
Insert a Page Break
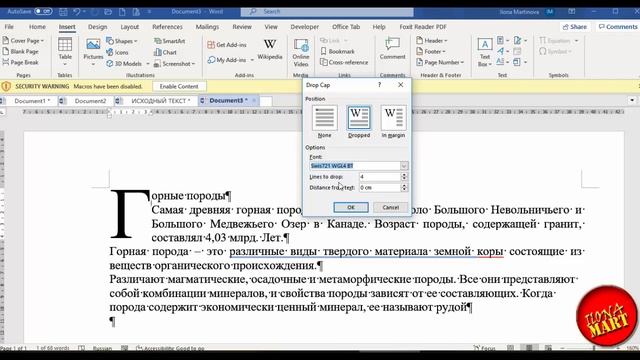click(x=20, y=62)
